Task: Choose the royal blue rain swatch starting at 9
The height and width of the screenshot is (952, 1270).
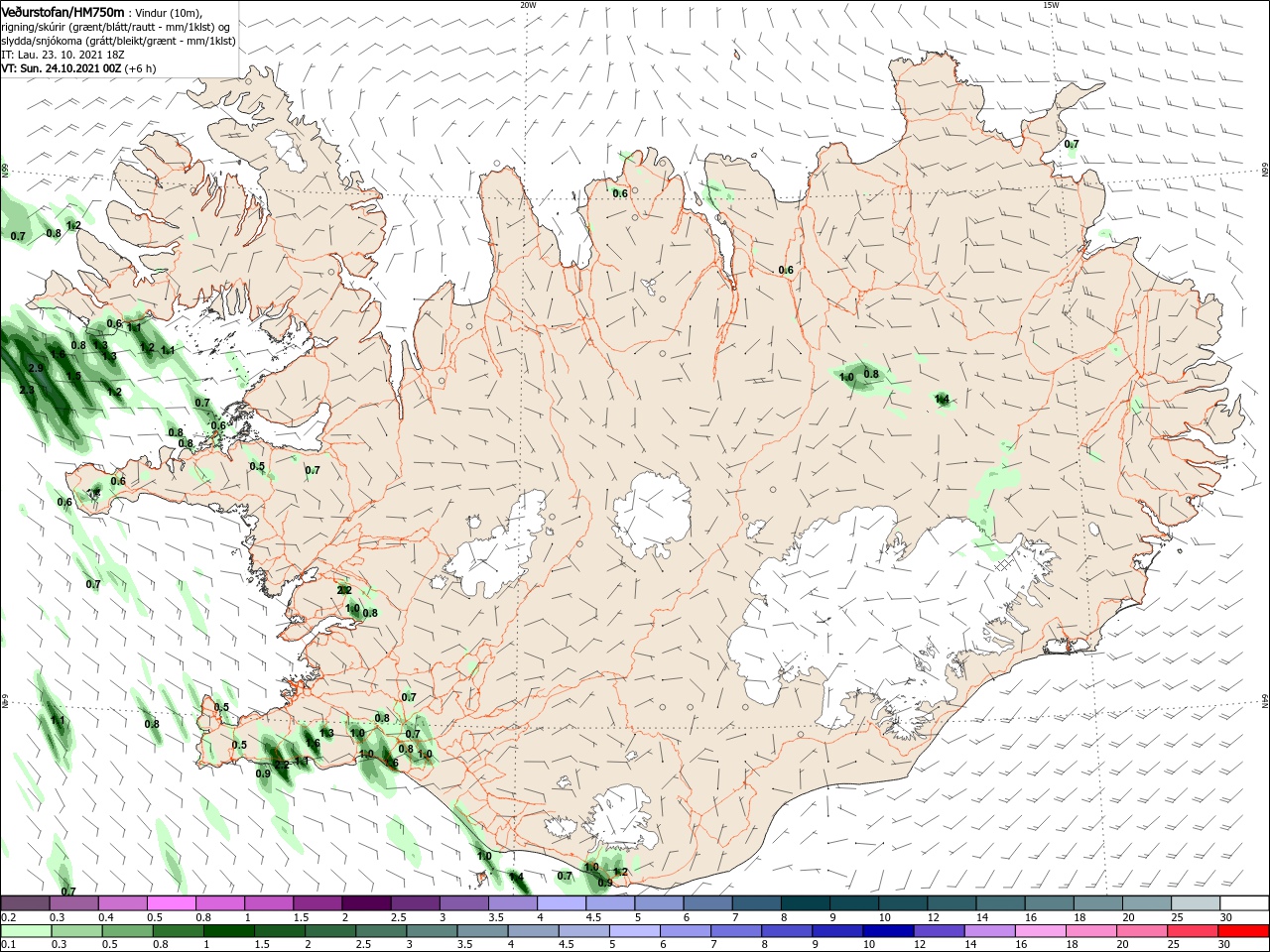Action: tap(837, 931)
